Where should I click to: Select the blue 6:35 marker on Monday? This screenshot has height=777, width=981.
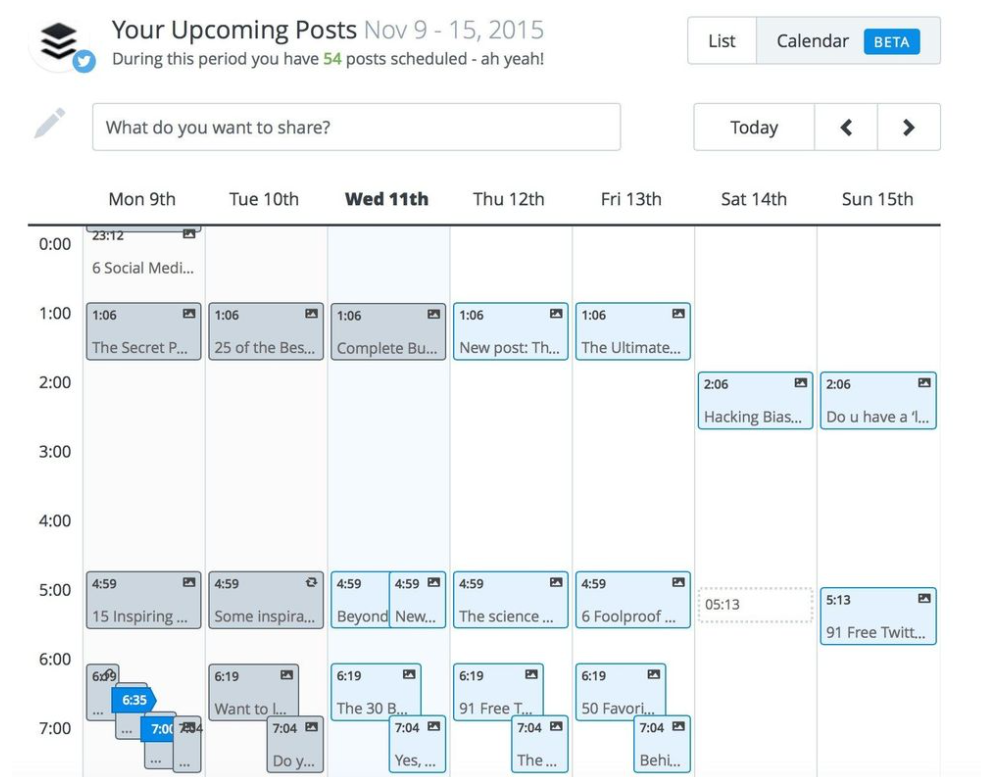(134, 700)
